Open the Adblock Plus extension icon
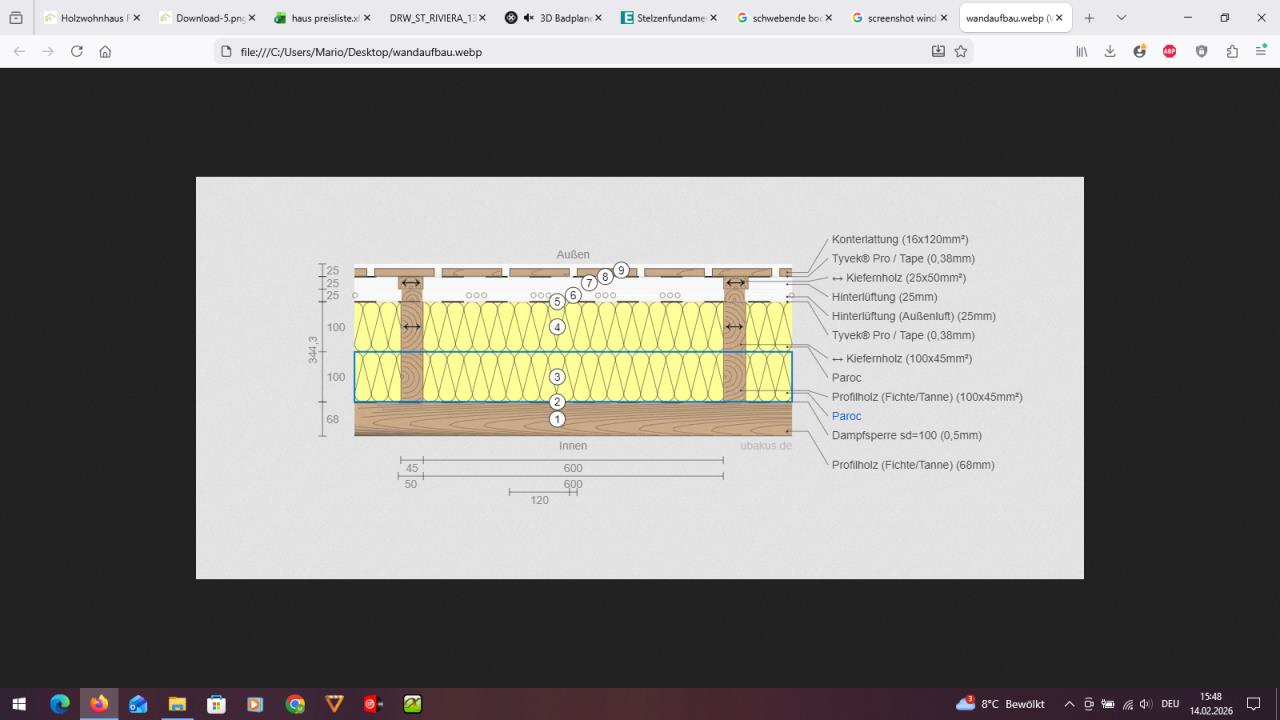1280x720 pixels. [x=1170, y=51]
